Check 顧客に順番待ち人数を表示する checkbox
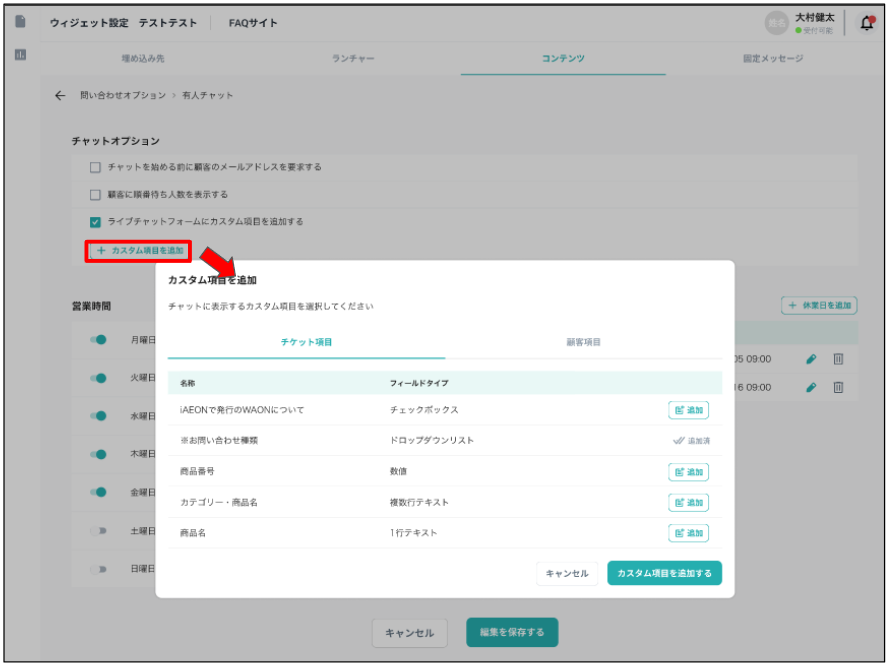The image size is (889, 666). pyautogui.click(x=96, y=194)
